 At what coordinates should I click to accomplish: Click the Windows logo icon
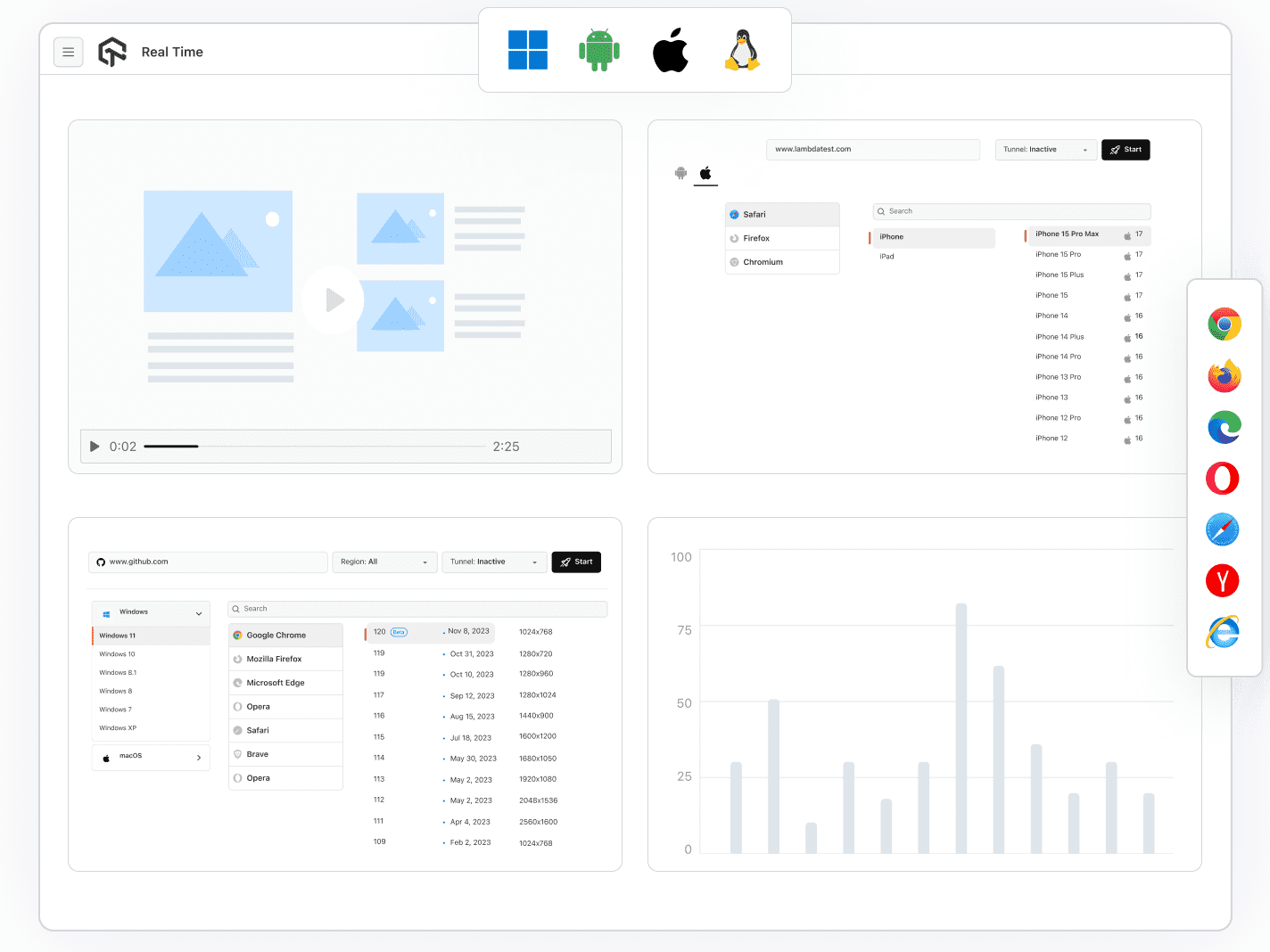[x=527, y=50]
